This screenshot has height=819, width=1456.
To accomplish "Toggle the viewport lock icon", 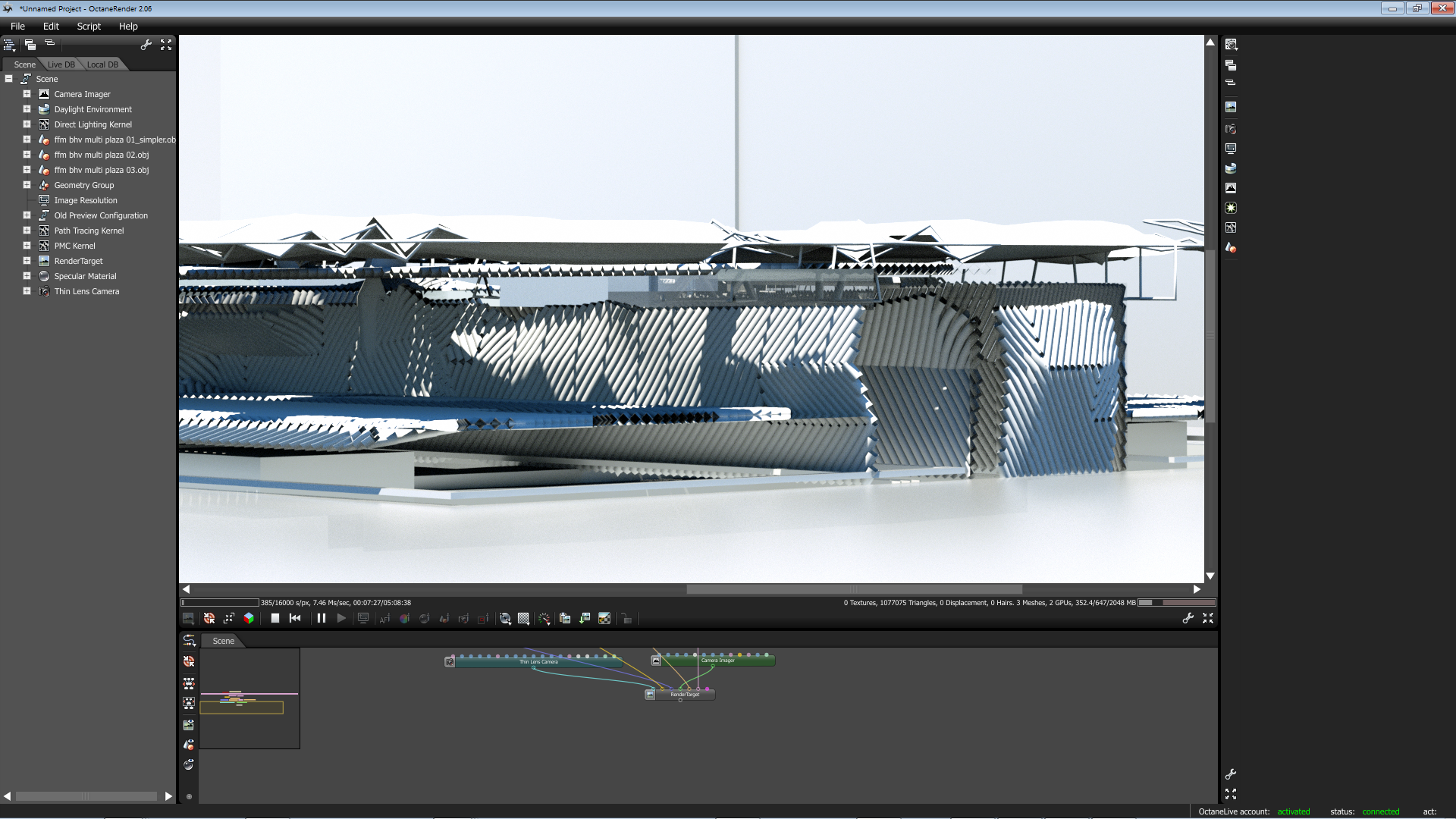I will point(626,619).
